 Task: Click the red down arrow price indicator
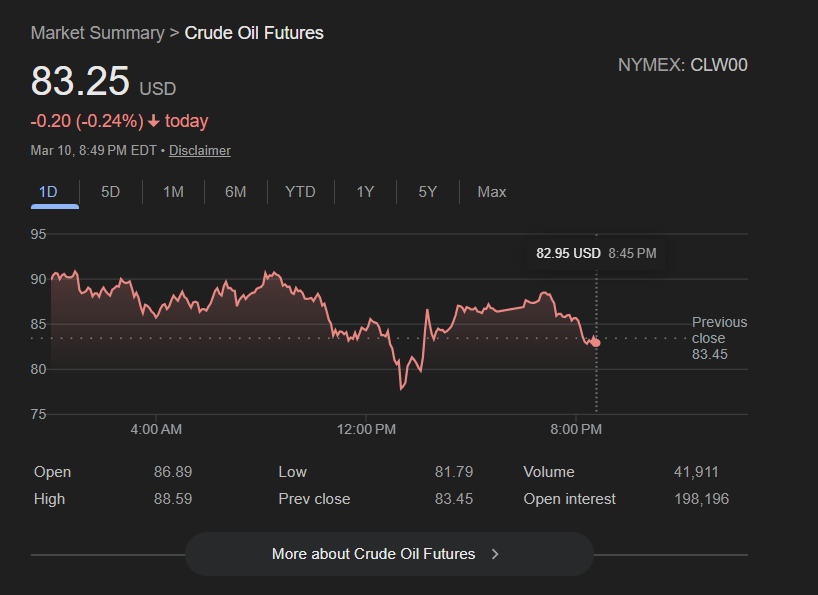pos(154,122)
